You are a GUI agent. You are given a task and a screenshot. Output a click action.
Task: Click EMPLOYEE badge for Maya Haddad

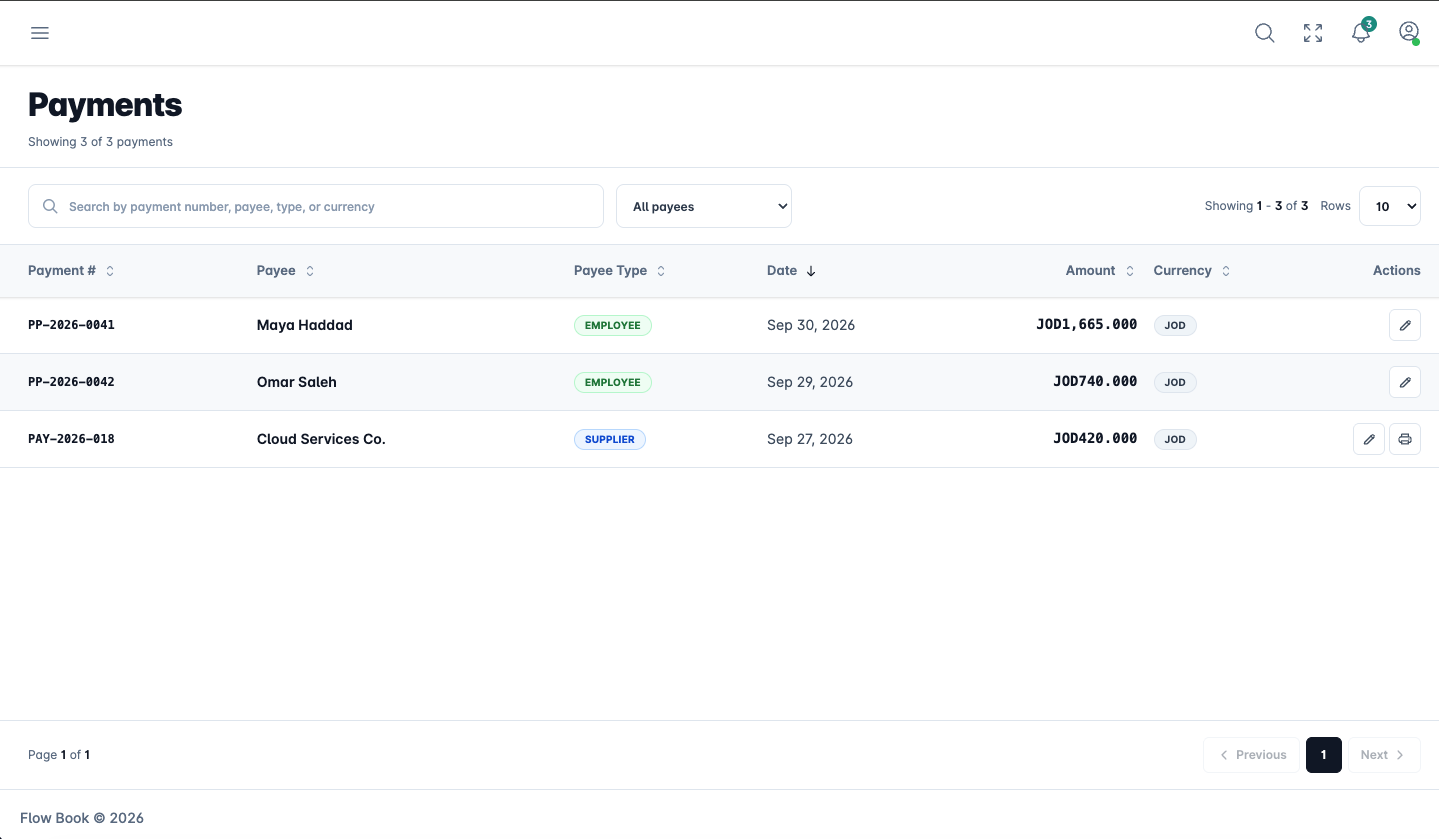coord(613,325)
